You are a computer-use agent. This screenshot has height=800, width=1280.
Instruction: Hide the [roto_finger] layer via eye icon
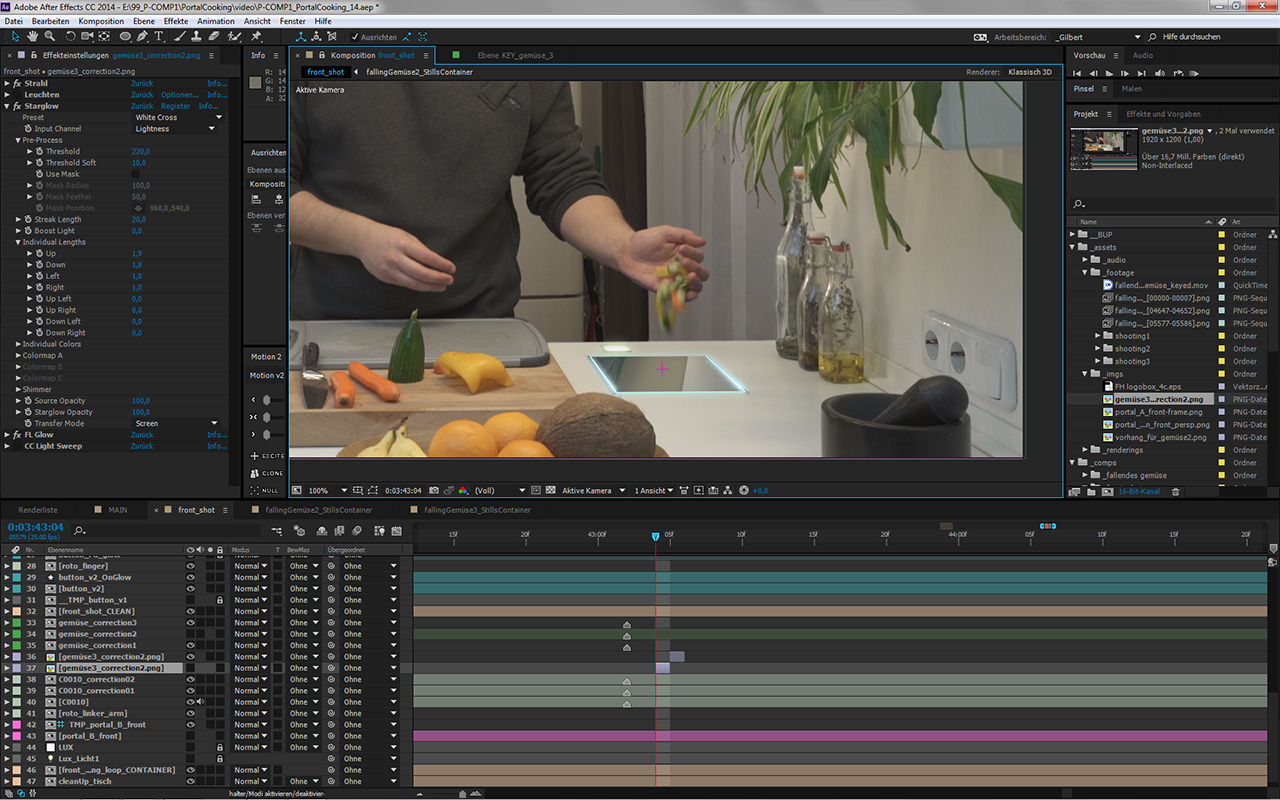(x=190, y=566)
